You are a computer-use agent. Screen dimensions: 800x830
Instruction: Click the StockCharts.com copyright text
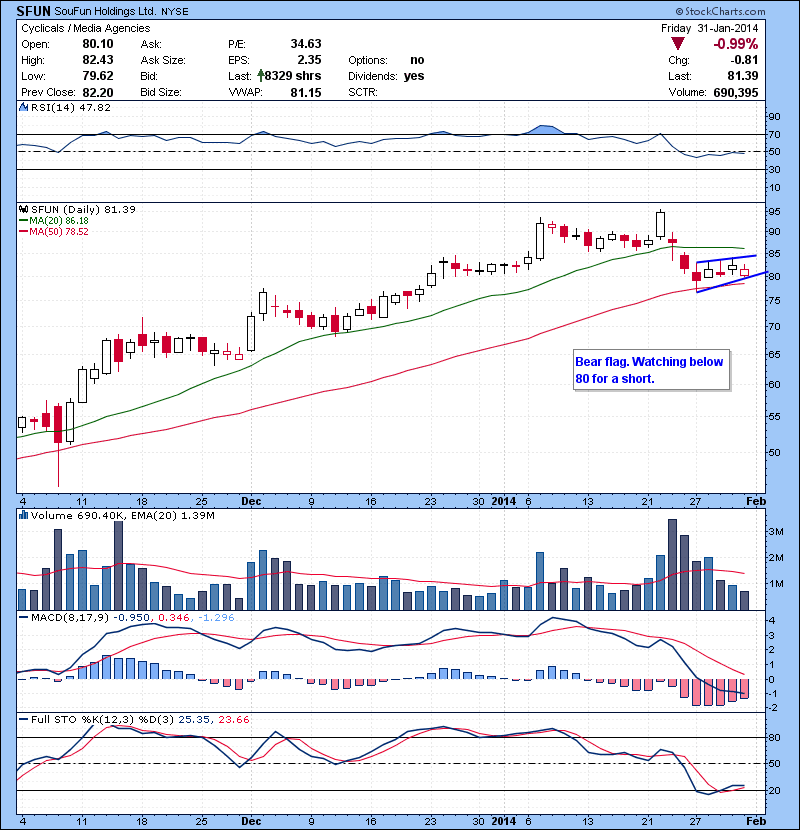pyautogui.click(x=720, y=11)
